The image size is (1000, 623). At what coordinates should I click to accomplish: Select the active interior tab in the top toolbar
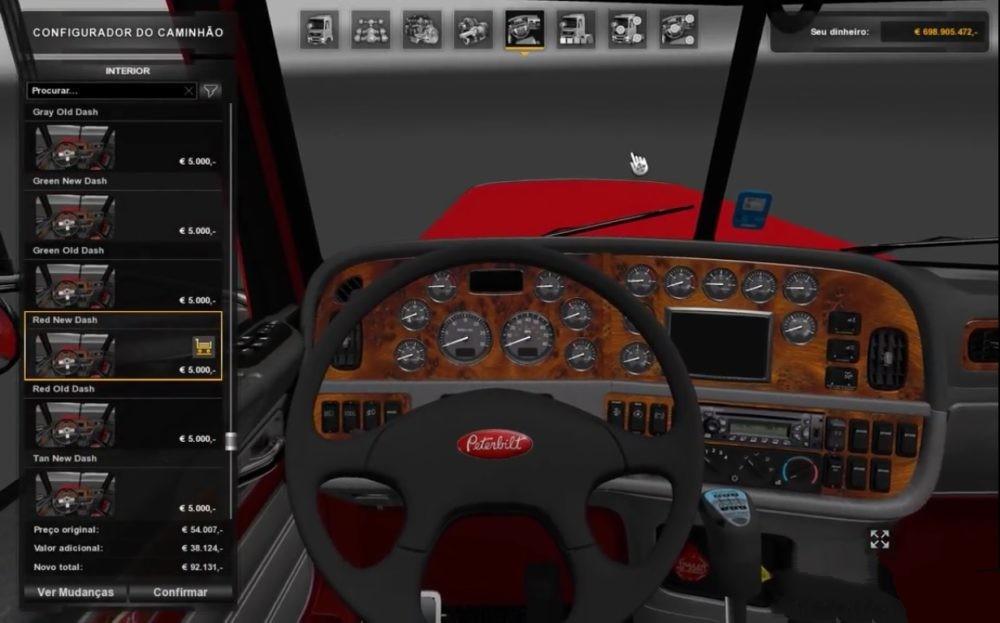(x=525, y=29)
